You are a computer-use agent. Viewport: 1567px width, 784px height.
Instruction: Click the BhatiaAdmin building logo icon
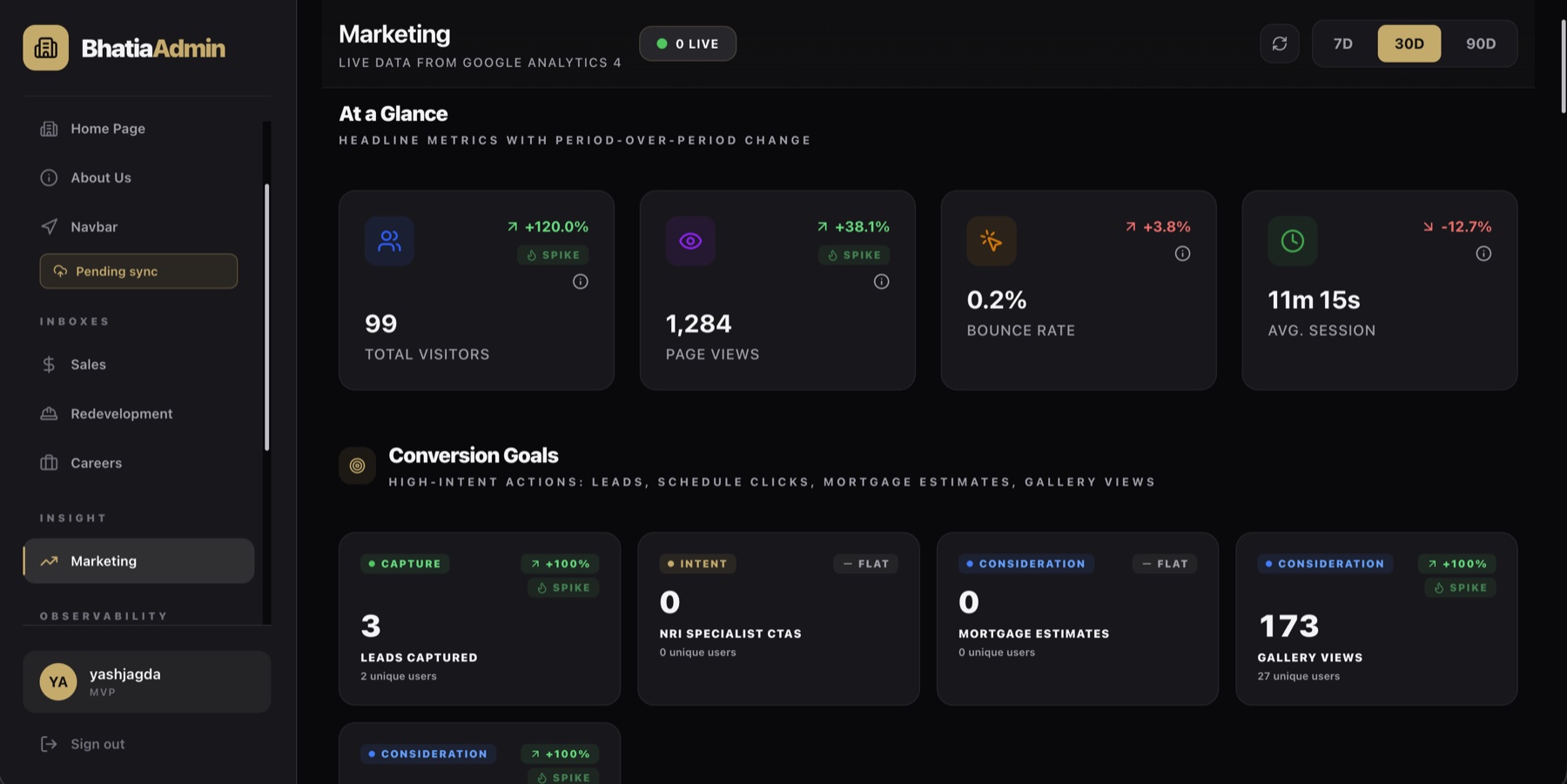coord(45,47)
